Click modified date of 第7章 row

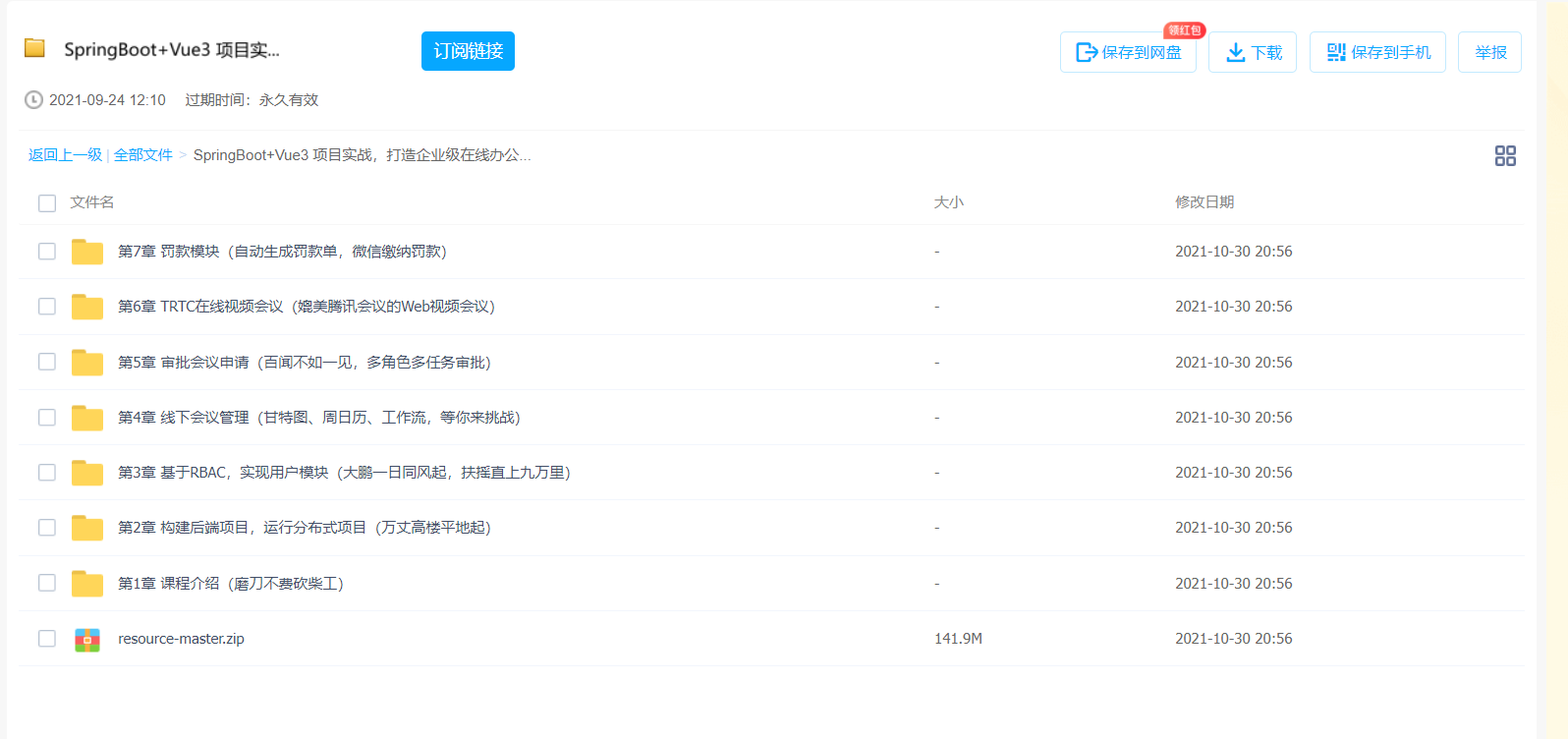(x=1234, y=252)
